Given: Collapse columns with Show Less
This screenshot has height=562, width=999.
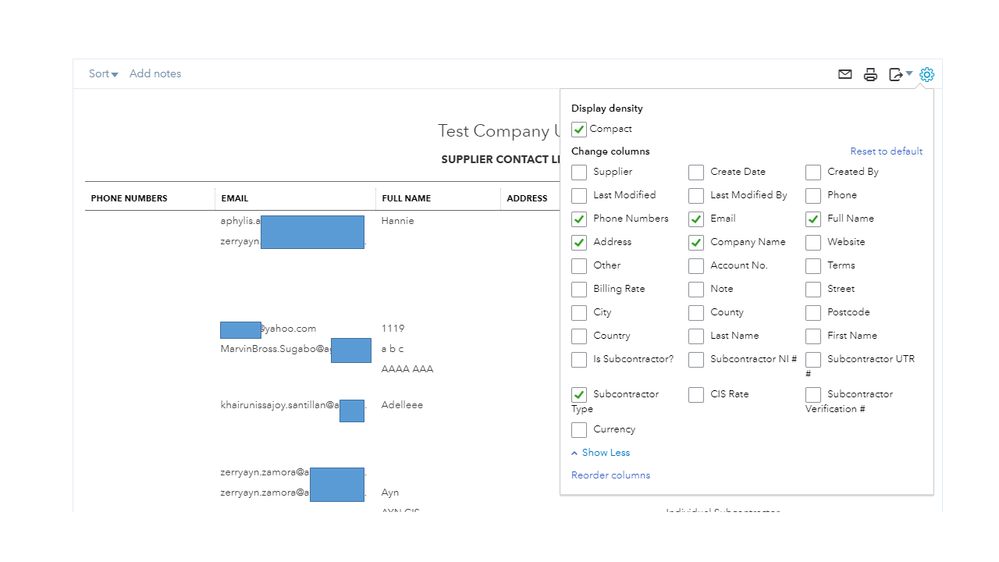Looking at the screenshot, I should 601,453.
